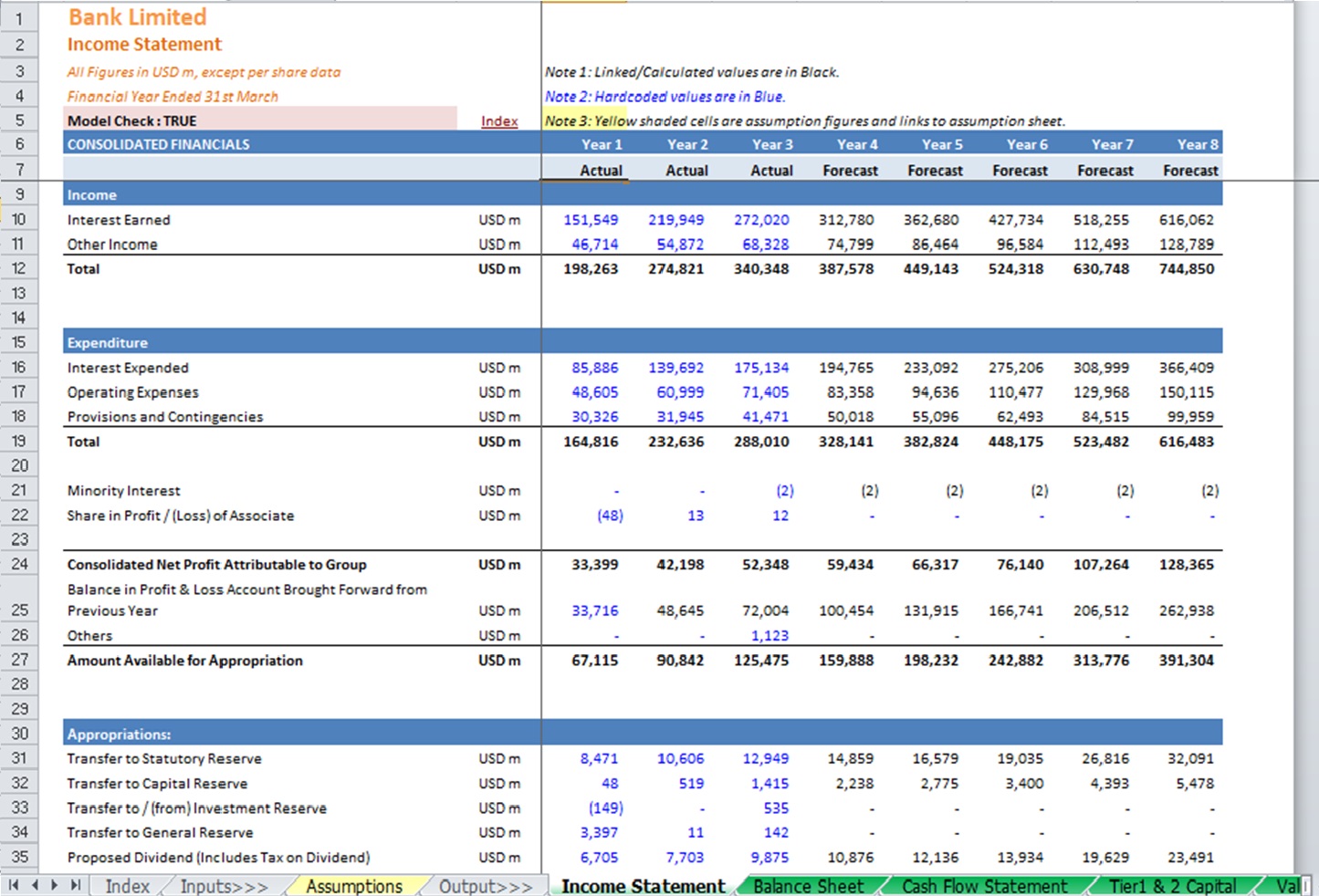Switch to the Assumptions sheet tab

point(354,886)
